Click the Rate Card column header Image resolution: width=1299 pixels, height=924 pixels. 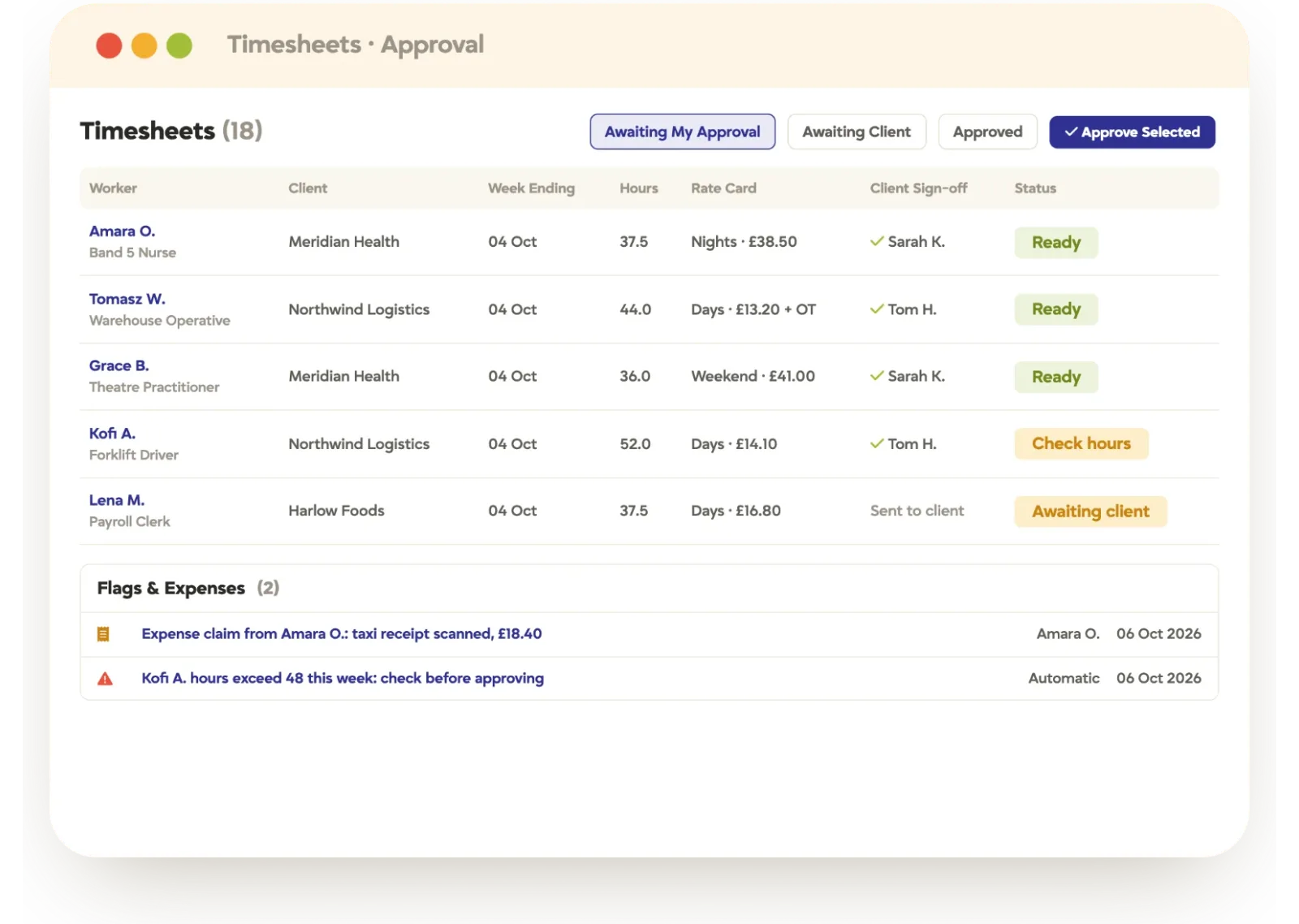pyautogui.click(x=723, y=188)
